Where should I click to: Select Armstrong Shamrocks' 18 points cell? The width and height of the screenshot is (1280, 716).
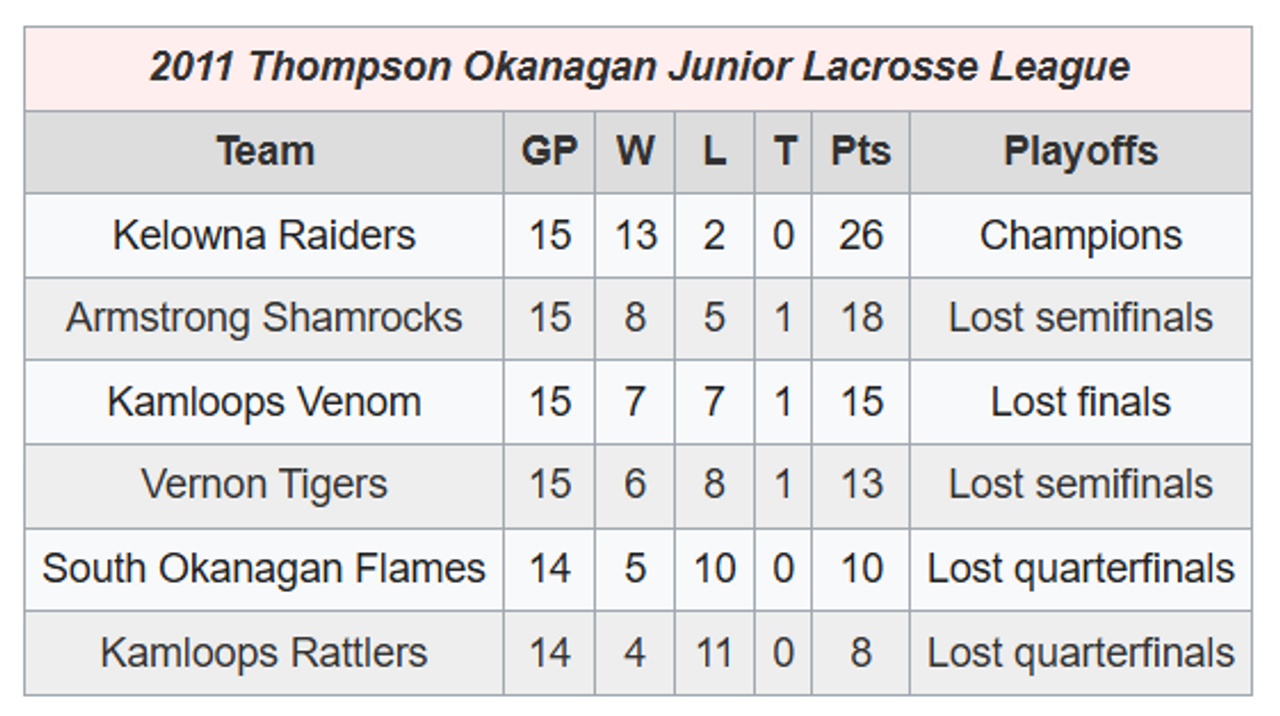(860, 318)
